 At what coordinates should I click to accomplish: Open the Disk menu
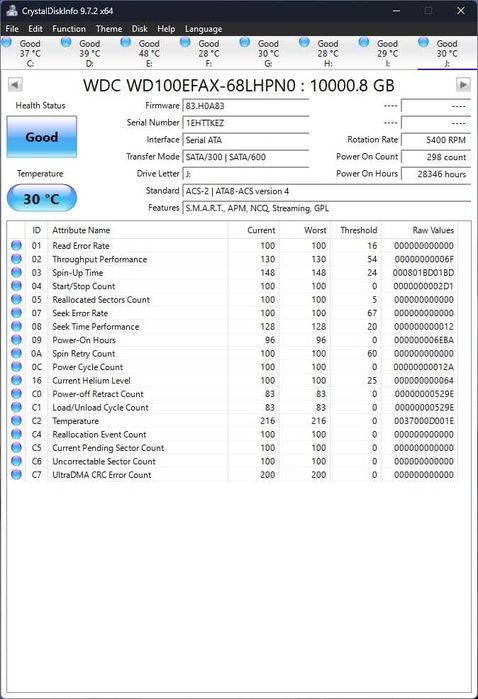140,29
